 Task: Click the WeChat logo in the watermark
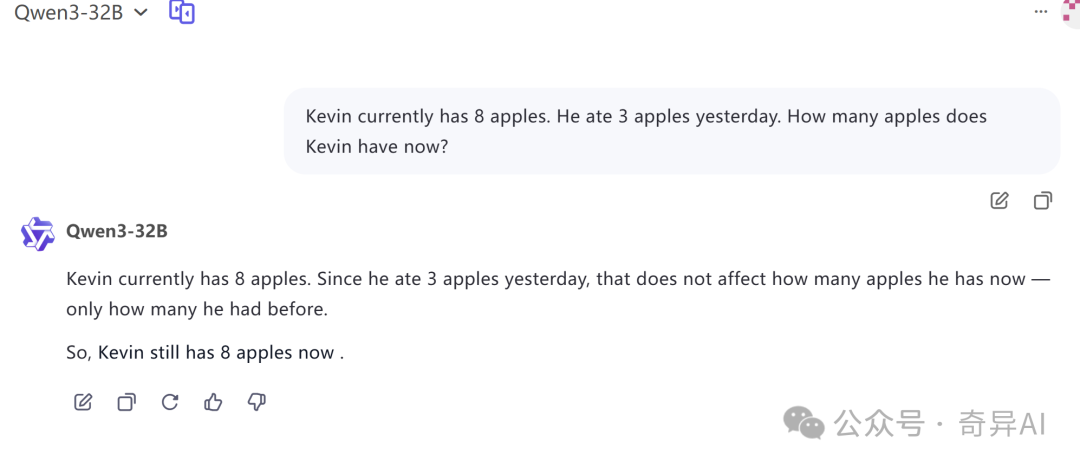tap(803, 422)
